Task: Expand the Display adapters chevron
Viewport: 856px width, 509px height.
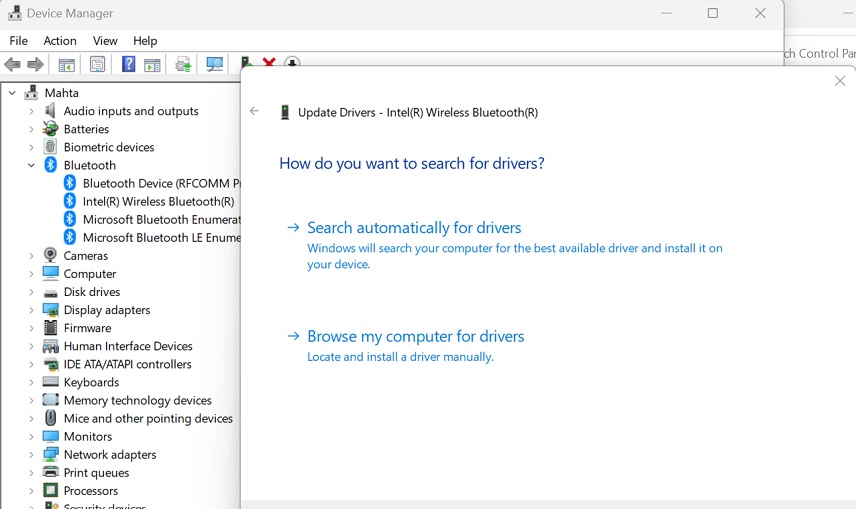Action: tap(31, 310)
